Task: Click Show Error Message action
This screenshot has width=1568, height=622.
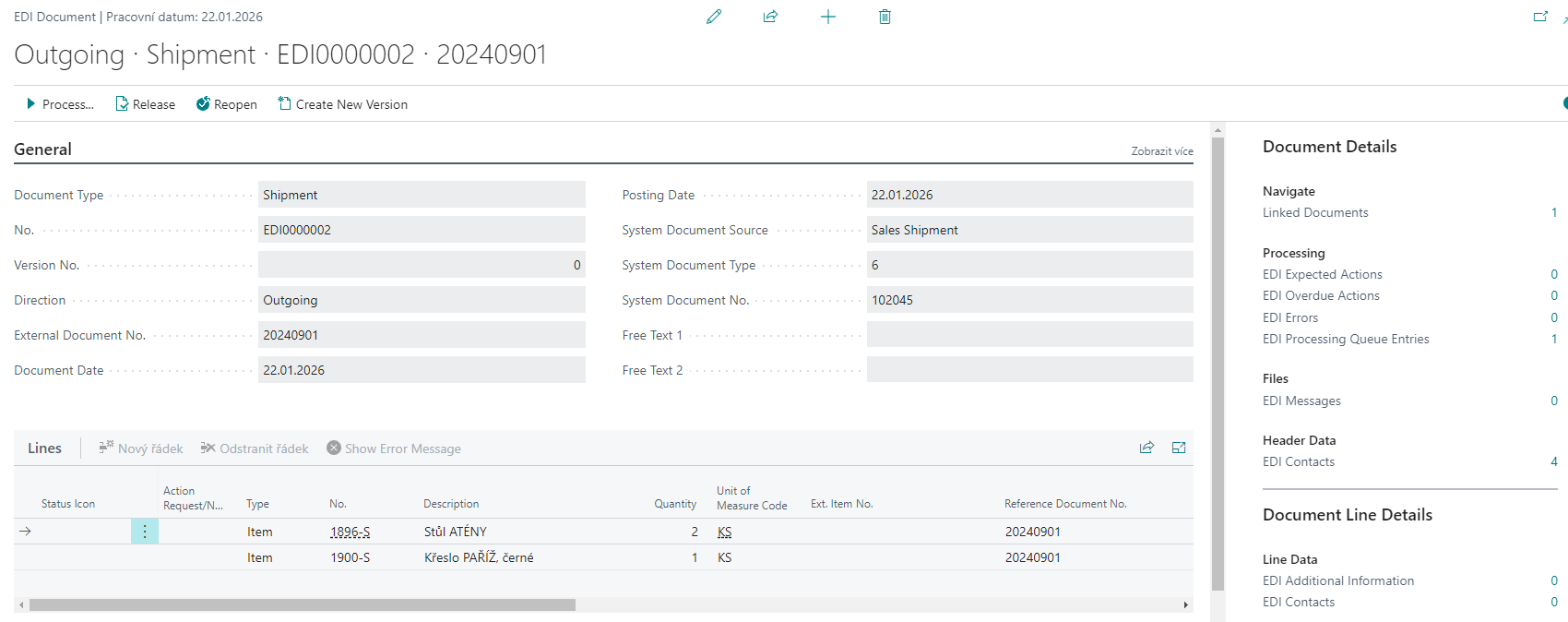Action: (394, 449)
